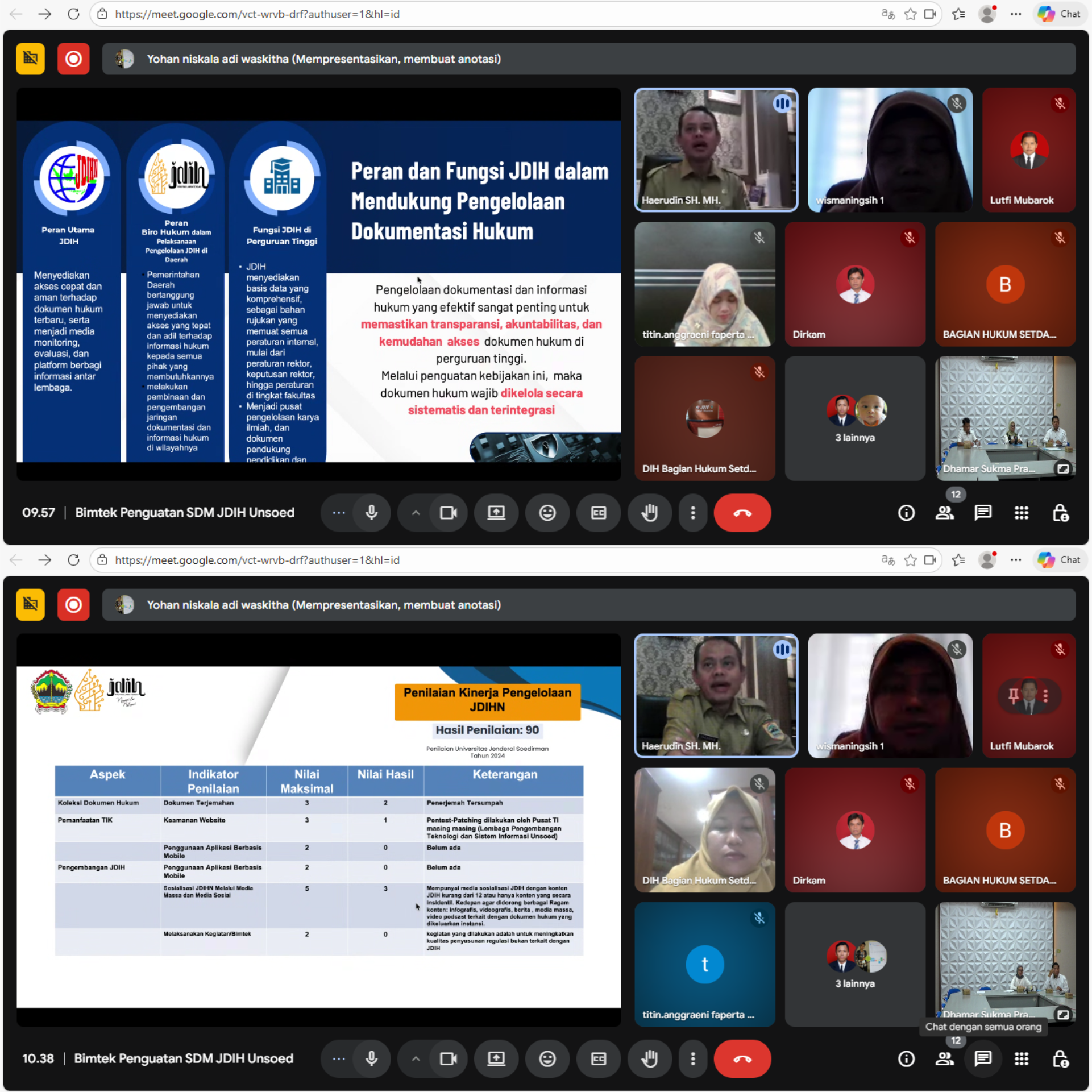Expand audio settings chevron in upper Meet toolbar

(x=416, y=513)
